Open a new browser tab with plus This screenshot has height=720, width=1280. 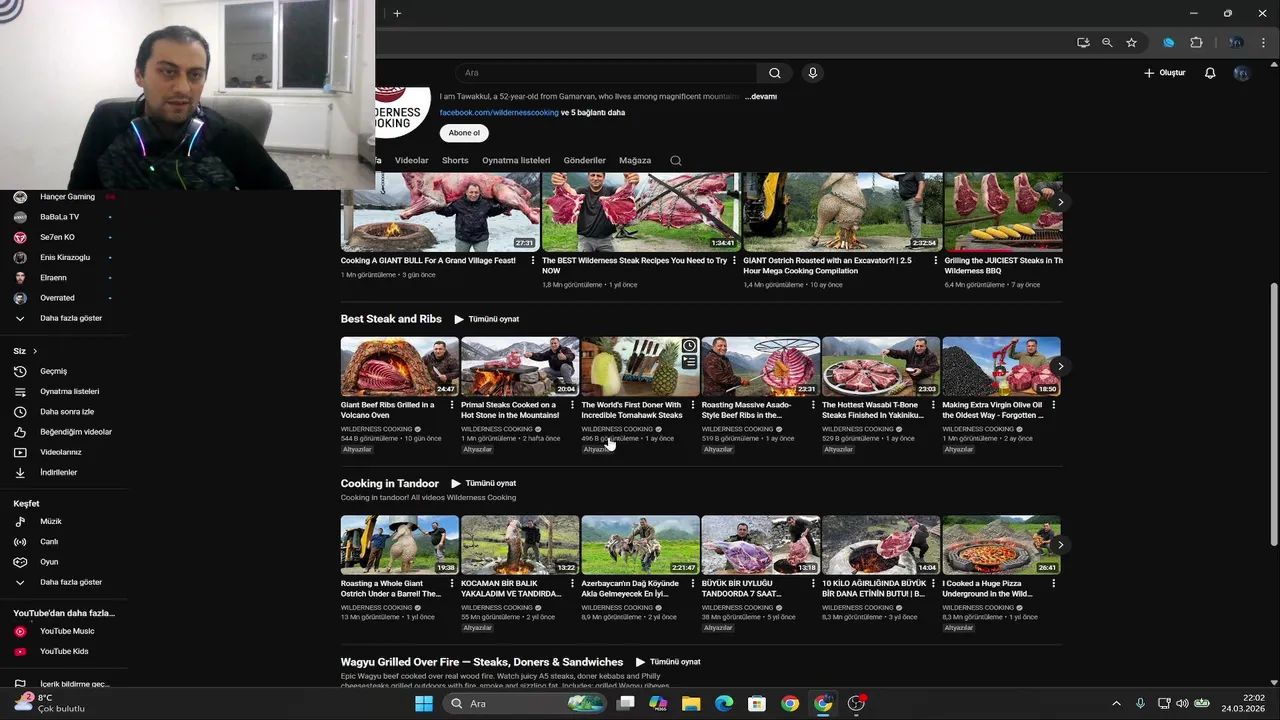pos(397,13)
